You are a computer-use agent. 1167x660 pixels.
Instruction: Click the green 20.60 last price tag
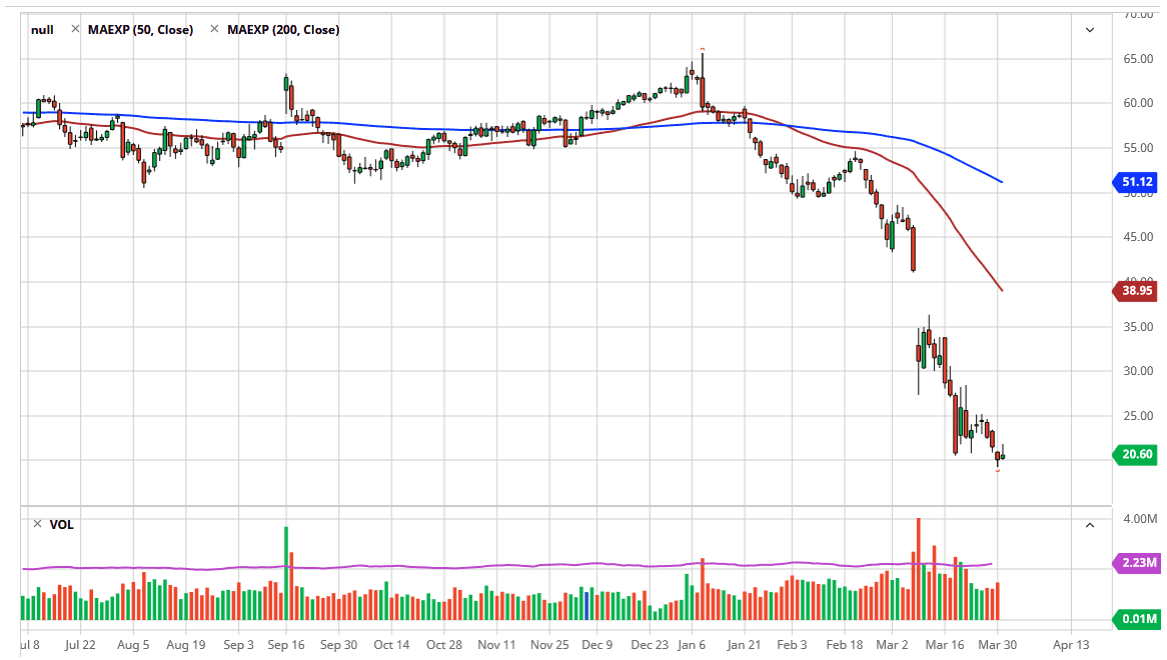pos(1134,454)
